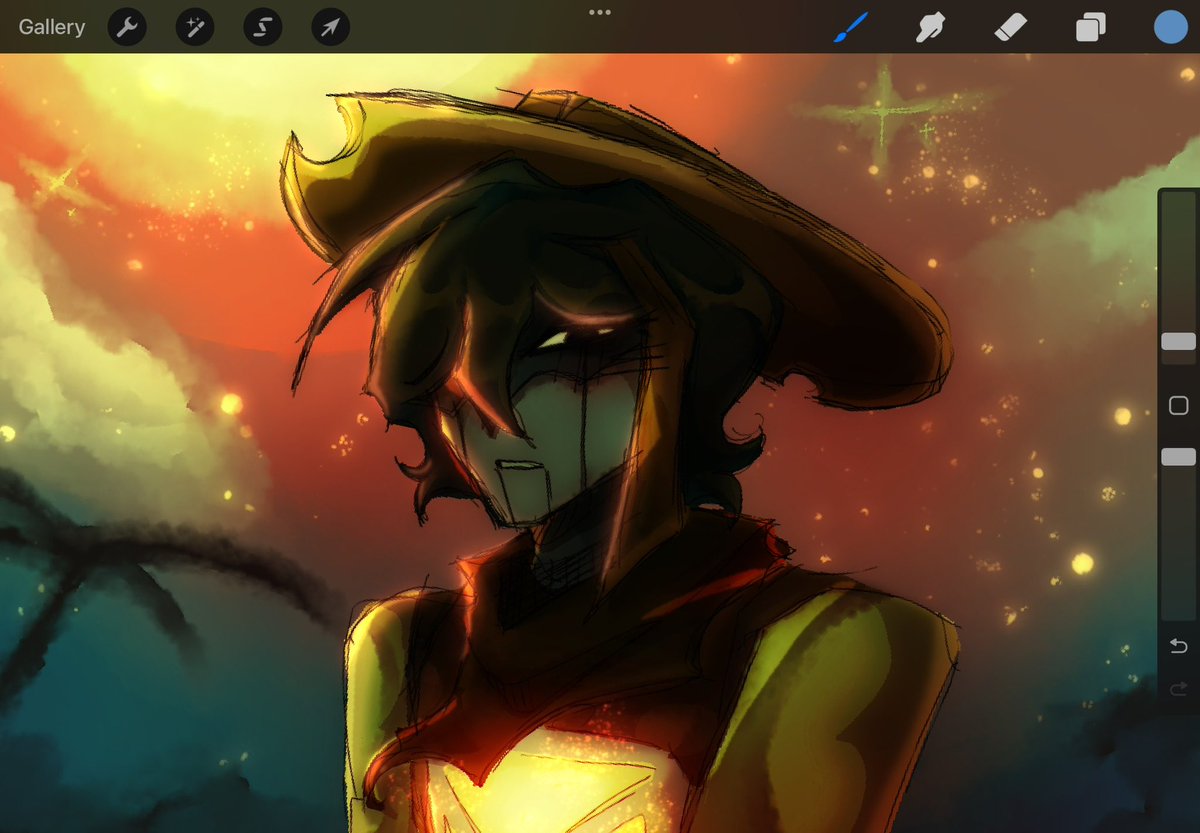
Task: Redo the last undone stroke
Action: 1178,688
